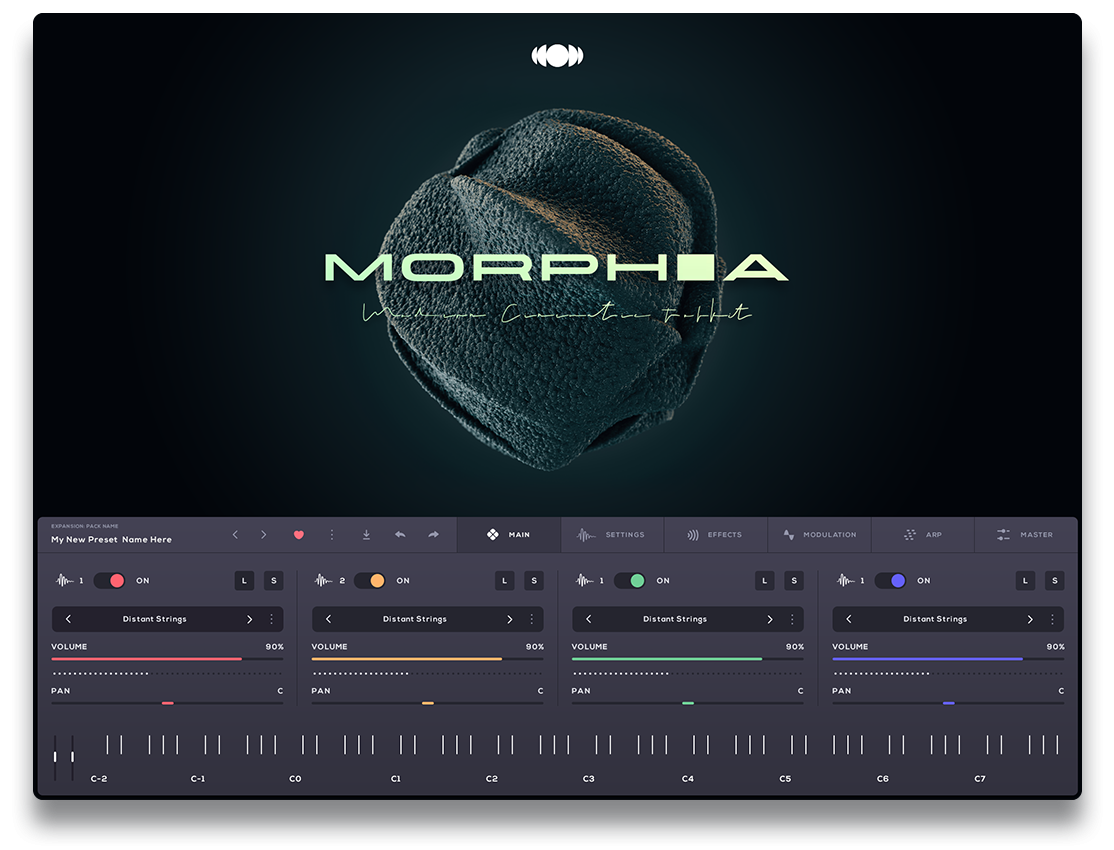
Task: Disable the green layer ON switch
Action: pyautogui.click(x=630, y=581)
